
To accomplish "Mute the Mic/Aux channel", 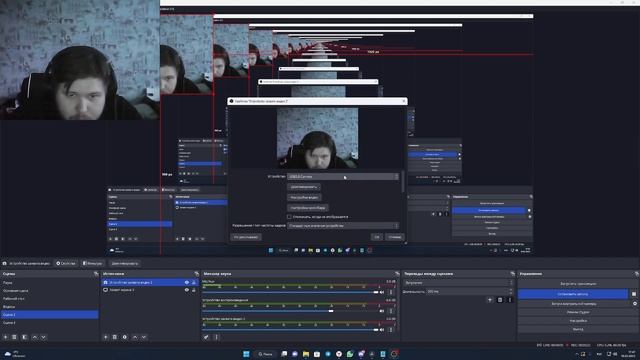I will point(382,292).
